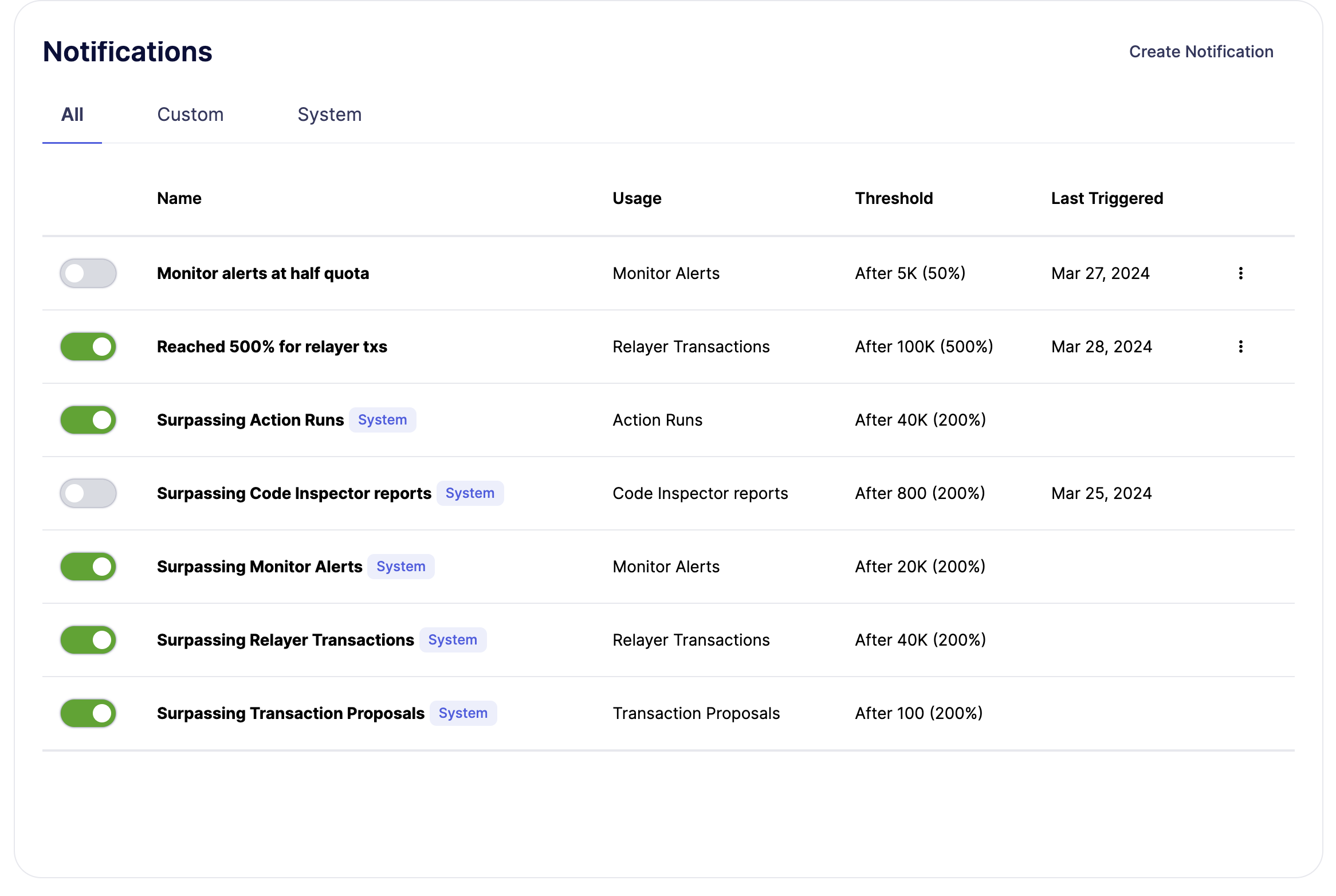
Task: Click System badge on Code Inspector reports row
Action: pos(470,493)
